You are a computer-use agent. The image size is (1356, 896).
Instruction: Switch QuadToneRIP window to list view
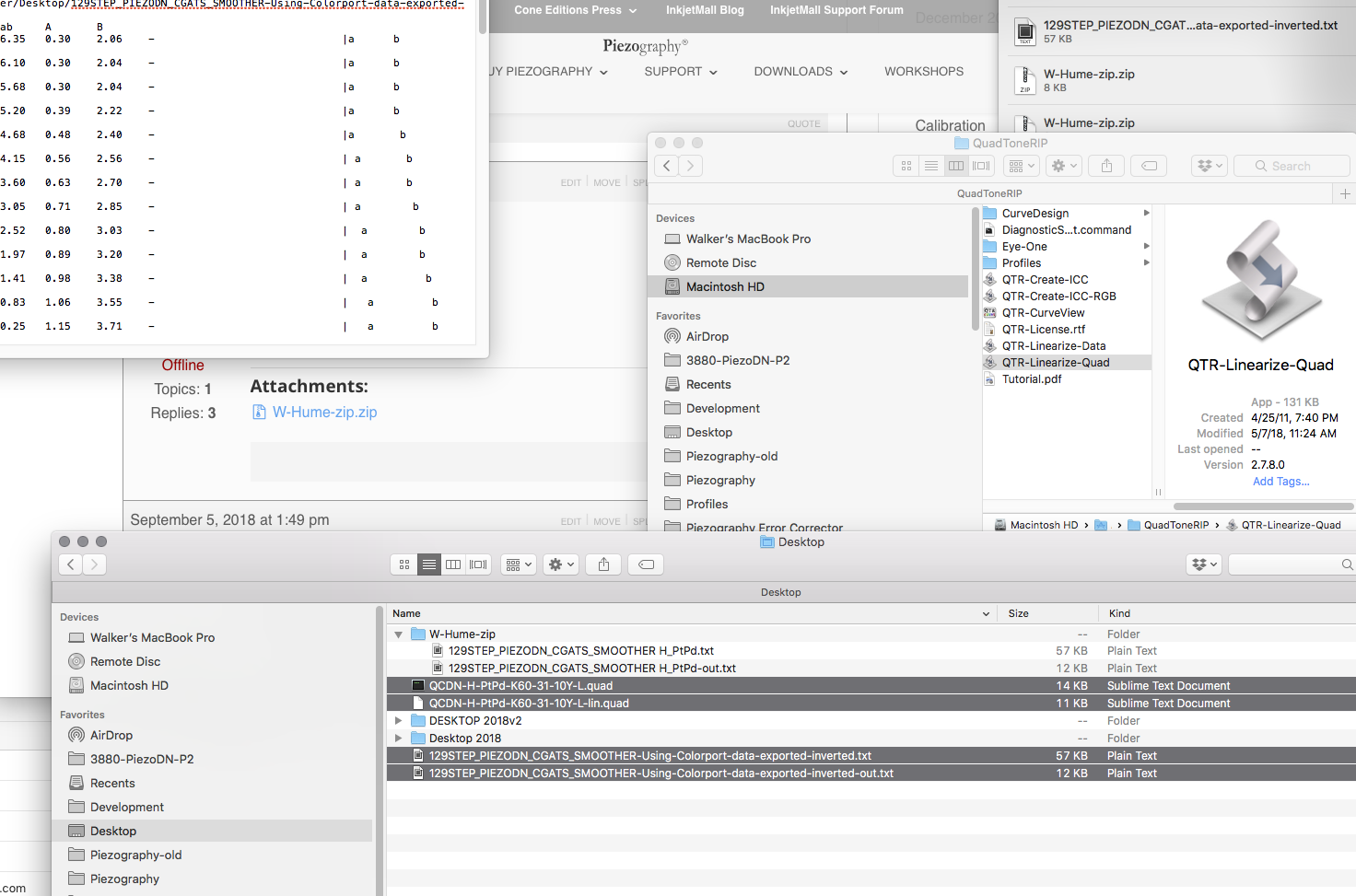tap(931, 166)
